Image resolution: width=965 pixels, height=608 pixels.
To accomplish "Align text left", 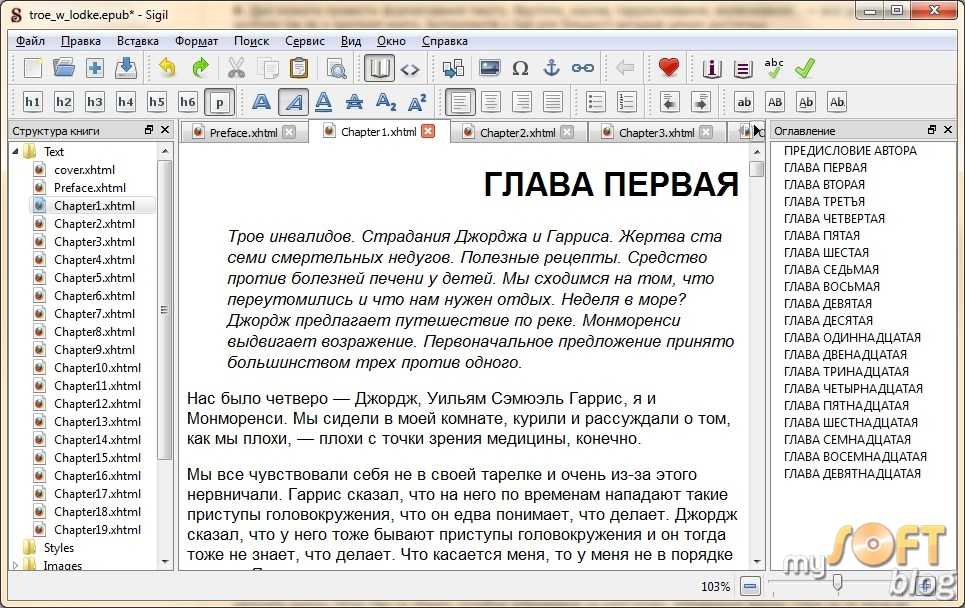I will 460,102.
